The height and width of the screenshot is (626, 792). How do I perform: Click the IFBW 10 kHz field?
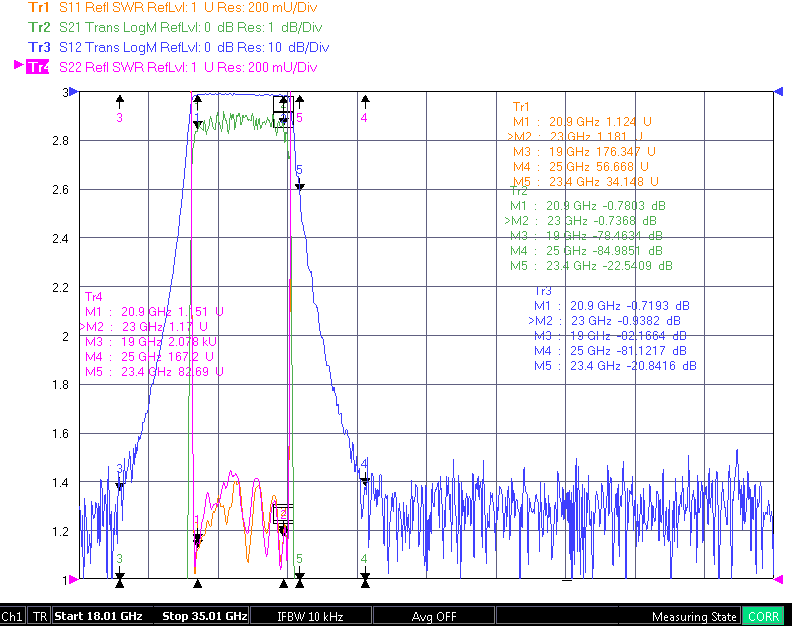click(311, 616)
